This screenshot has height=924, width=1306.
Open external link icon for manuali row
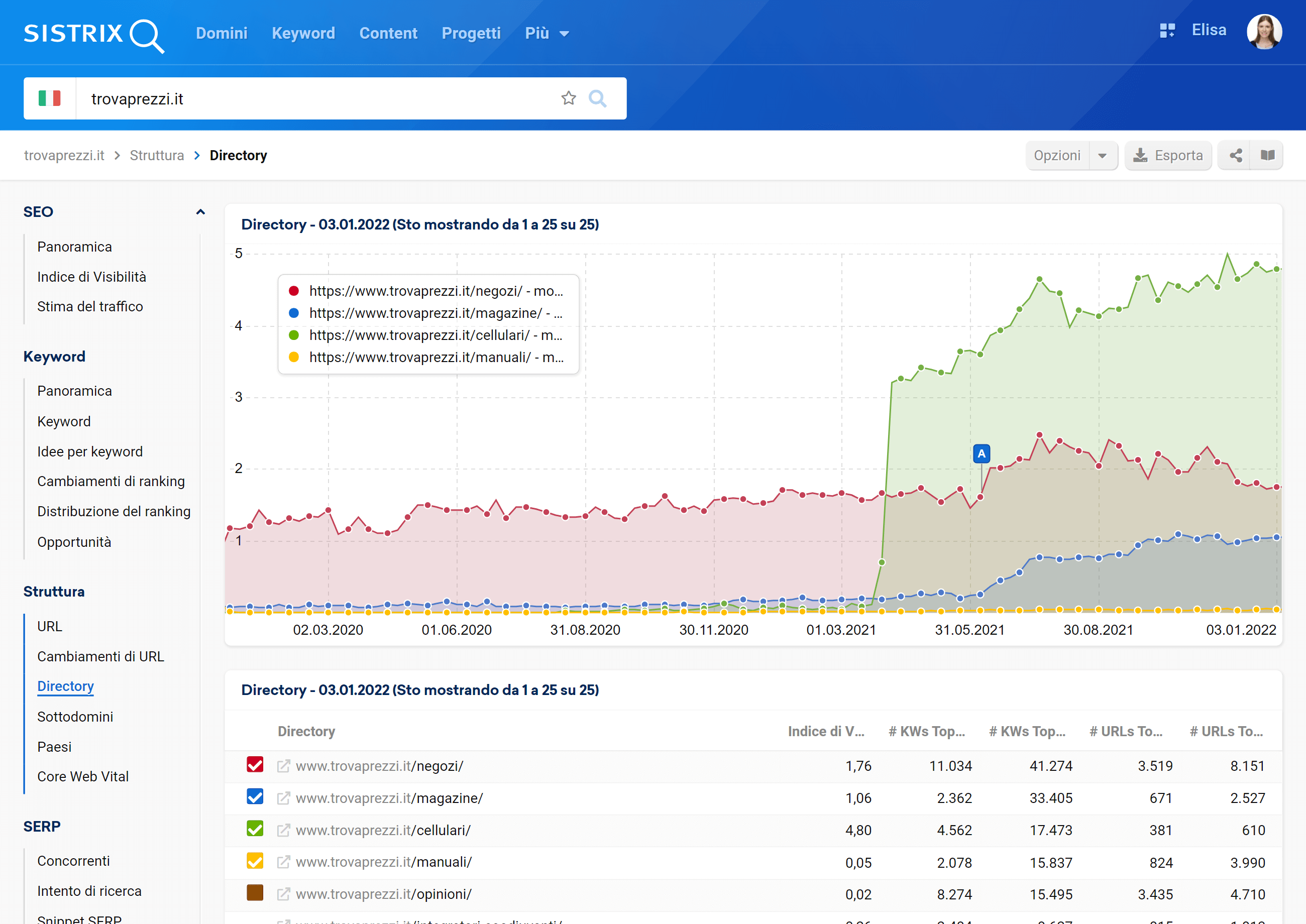coord(283,862)
